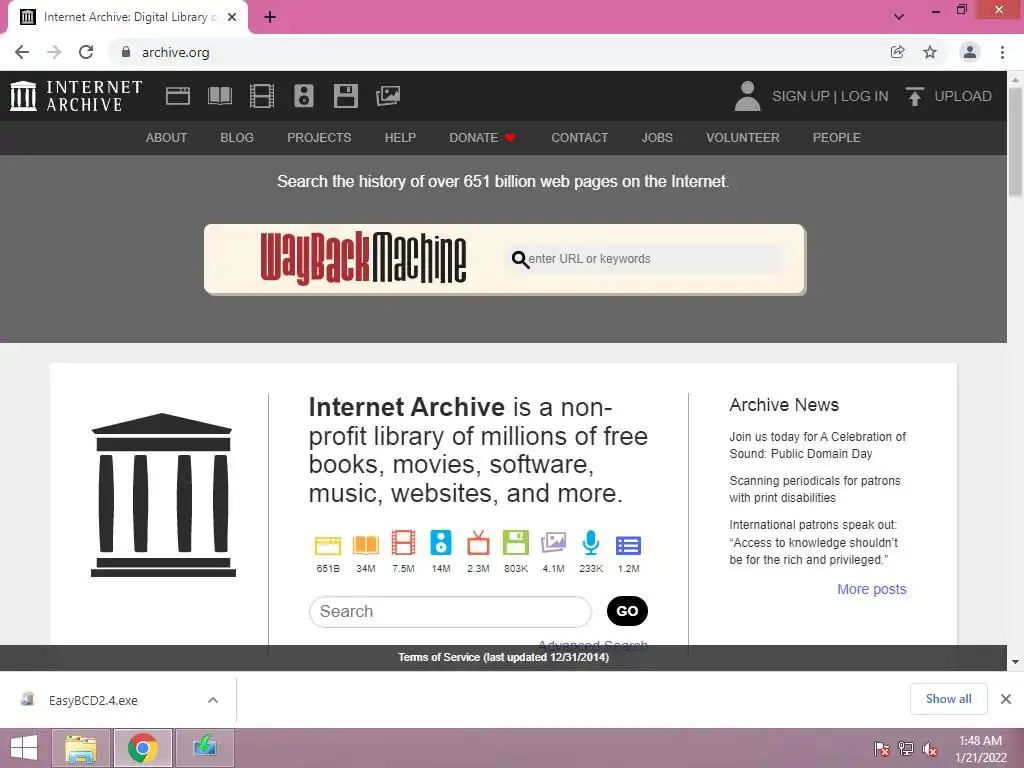Click the user avatar icon
The width and height of the screenshot is (1024, 768).
747,96
